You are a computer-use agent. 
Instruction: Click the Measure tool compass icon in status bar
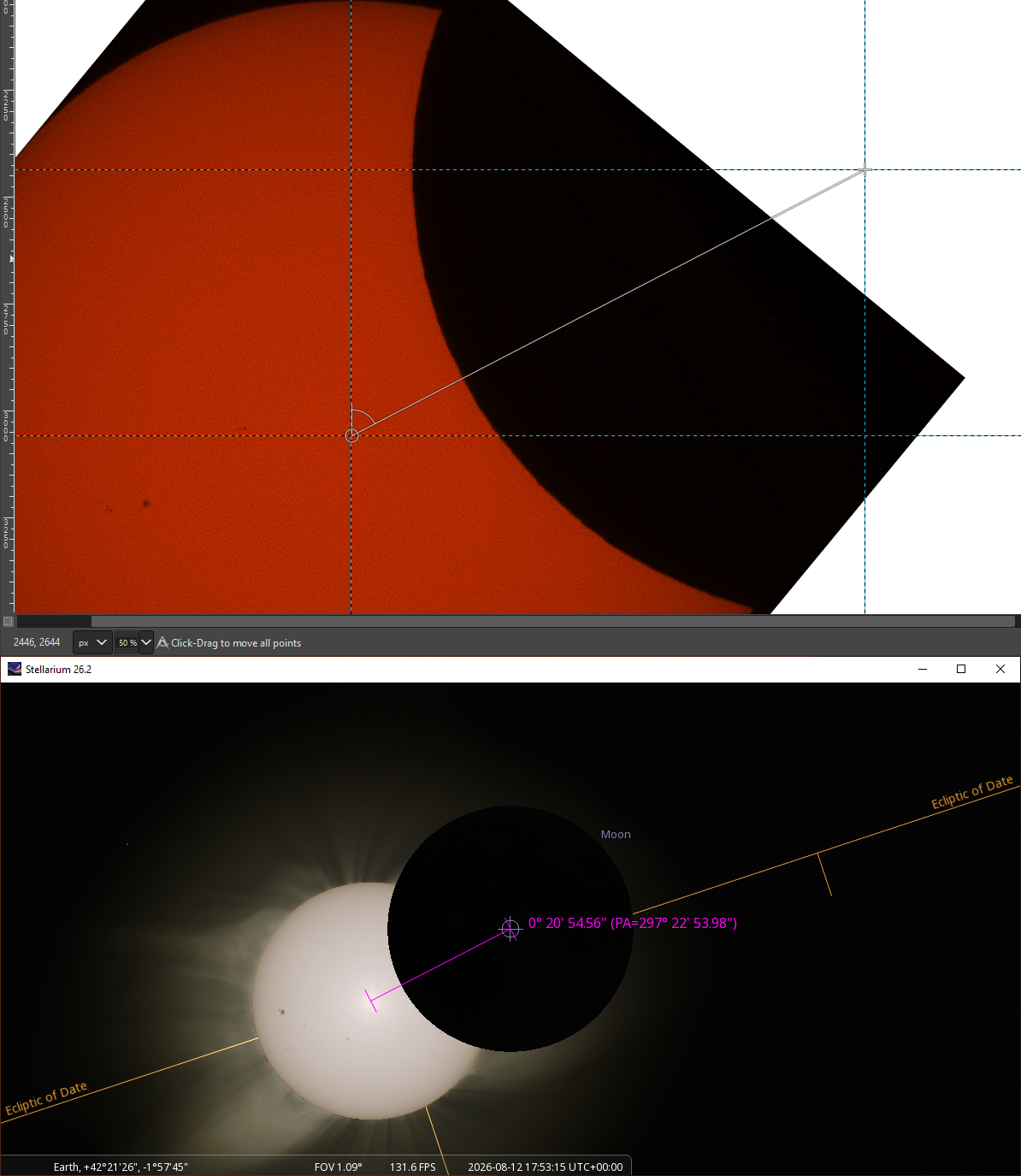coord(162,642)
